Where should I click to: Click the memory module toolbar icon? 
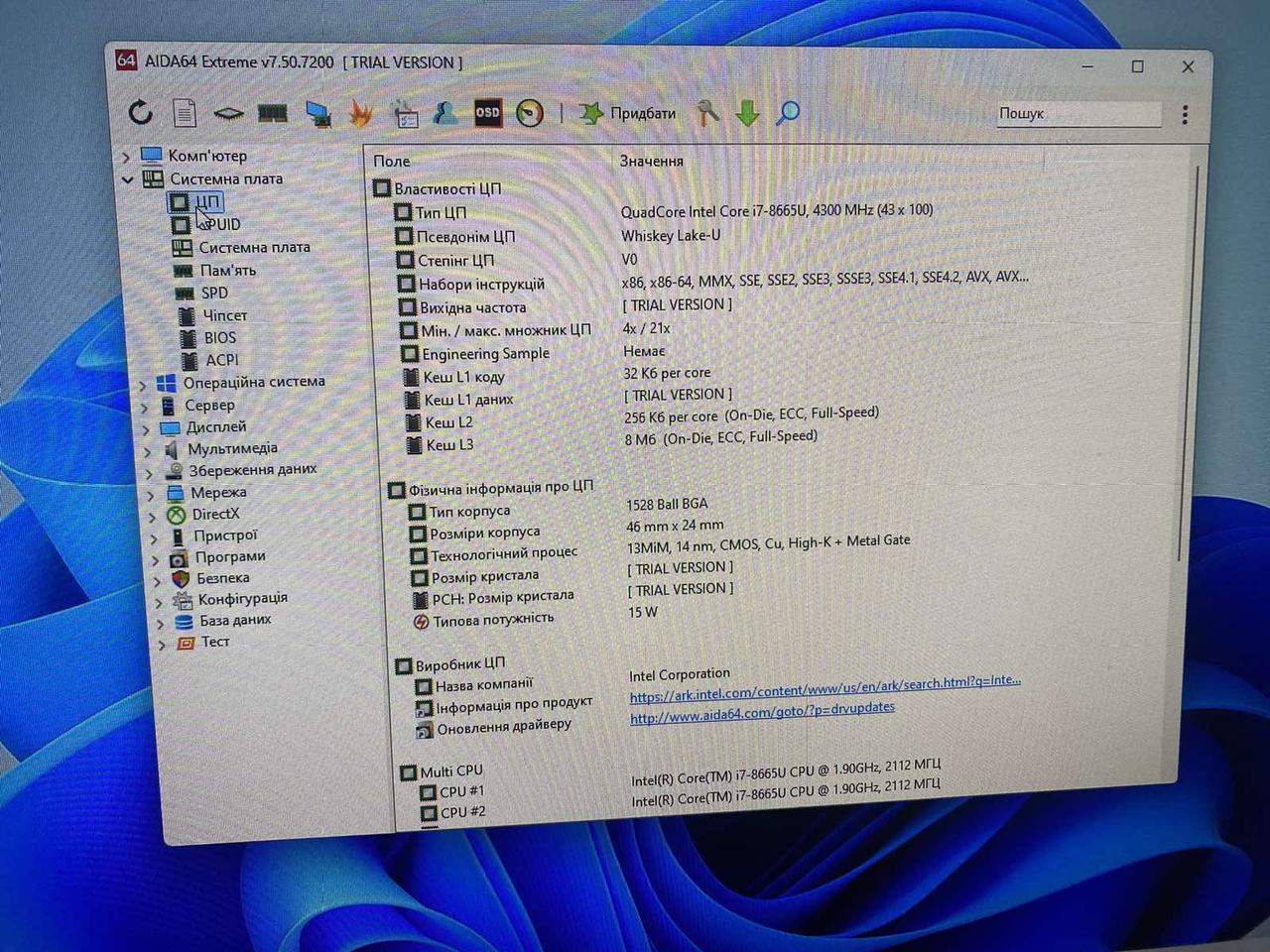click(x=273, y=114)
